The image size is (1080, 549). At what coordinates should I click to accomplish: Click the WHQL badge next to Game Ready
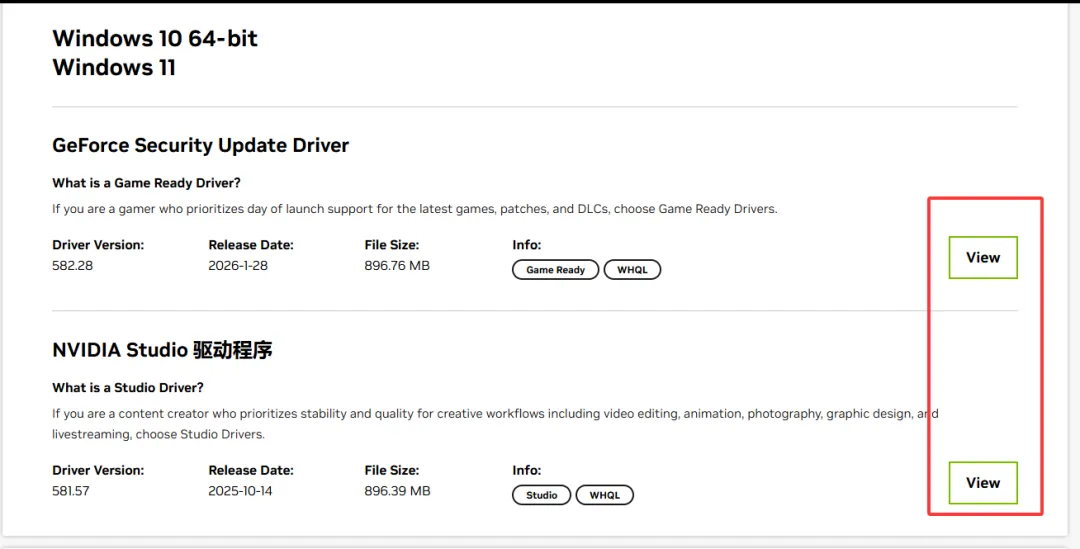[632, 270]
